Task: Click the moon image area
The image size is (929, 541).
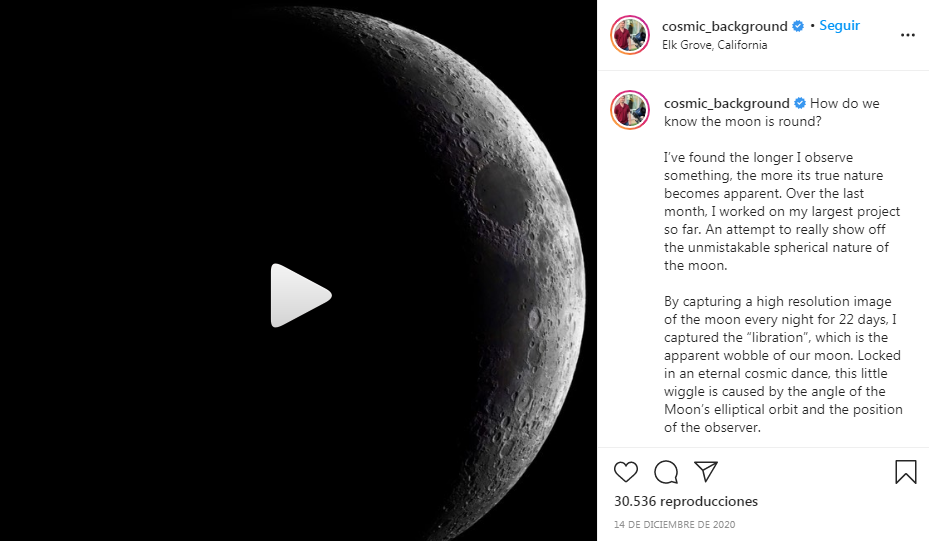Action: tap(299, 270)
